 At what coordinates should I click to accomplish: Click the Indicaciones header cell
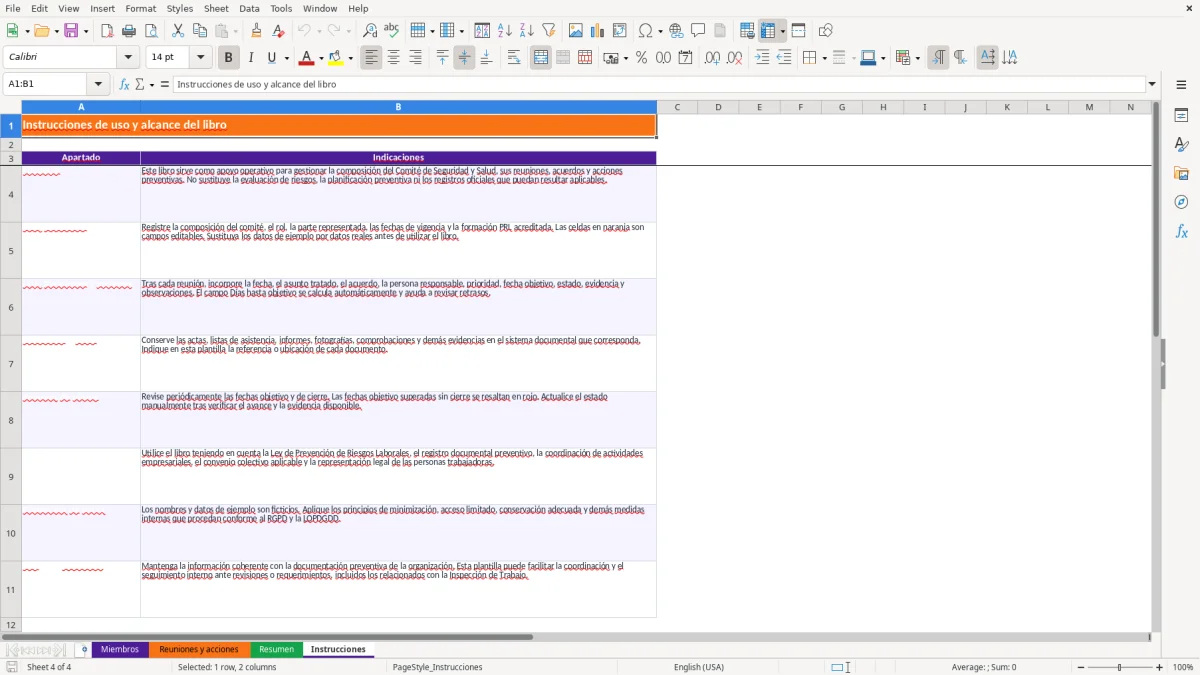coord(398,158)
